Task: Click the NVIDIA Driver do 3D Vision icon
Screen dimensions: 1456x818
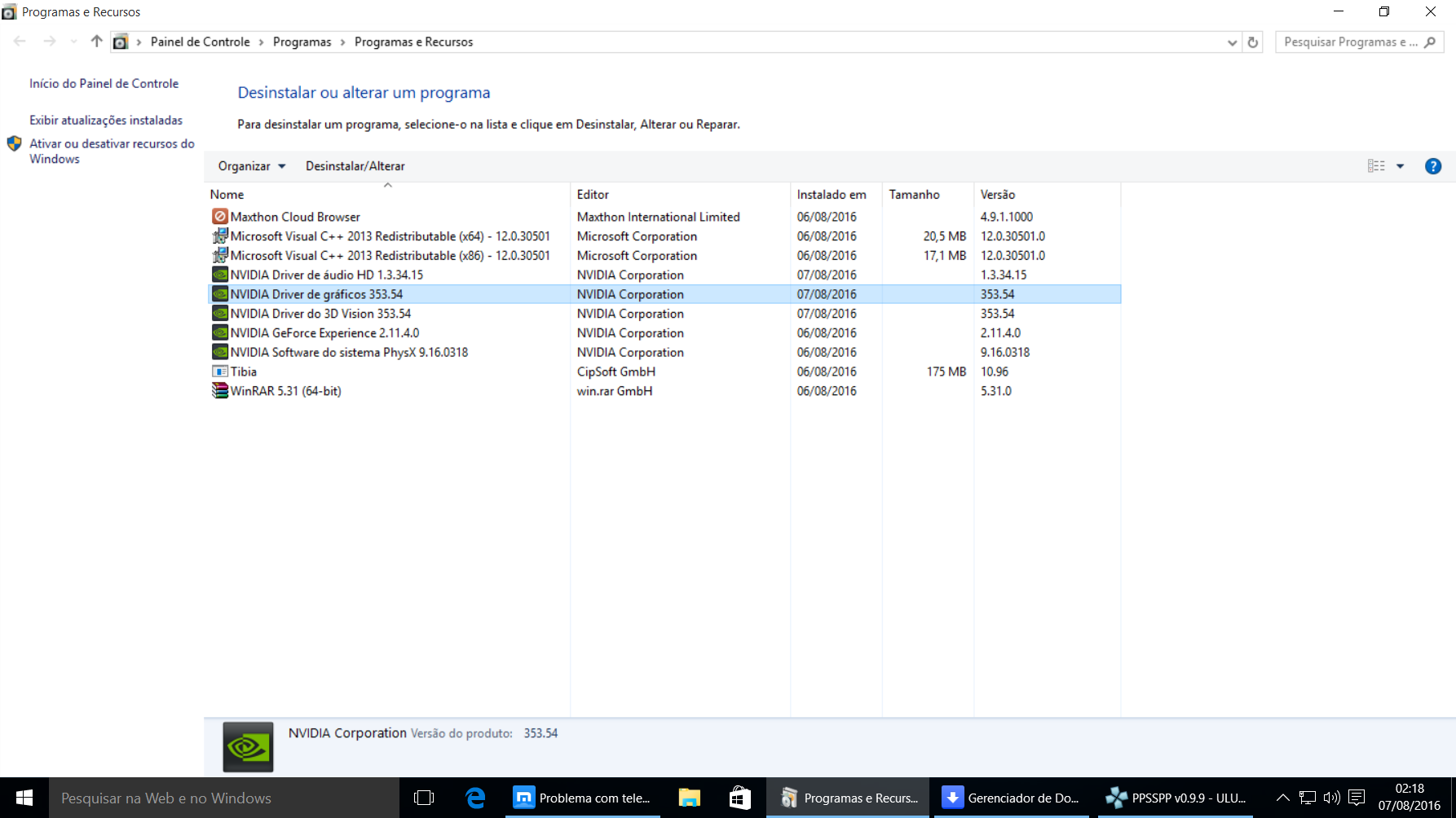Action: pyautogui.click(x=219, y=314)
